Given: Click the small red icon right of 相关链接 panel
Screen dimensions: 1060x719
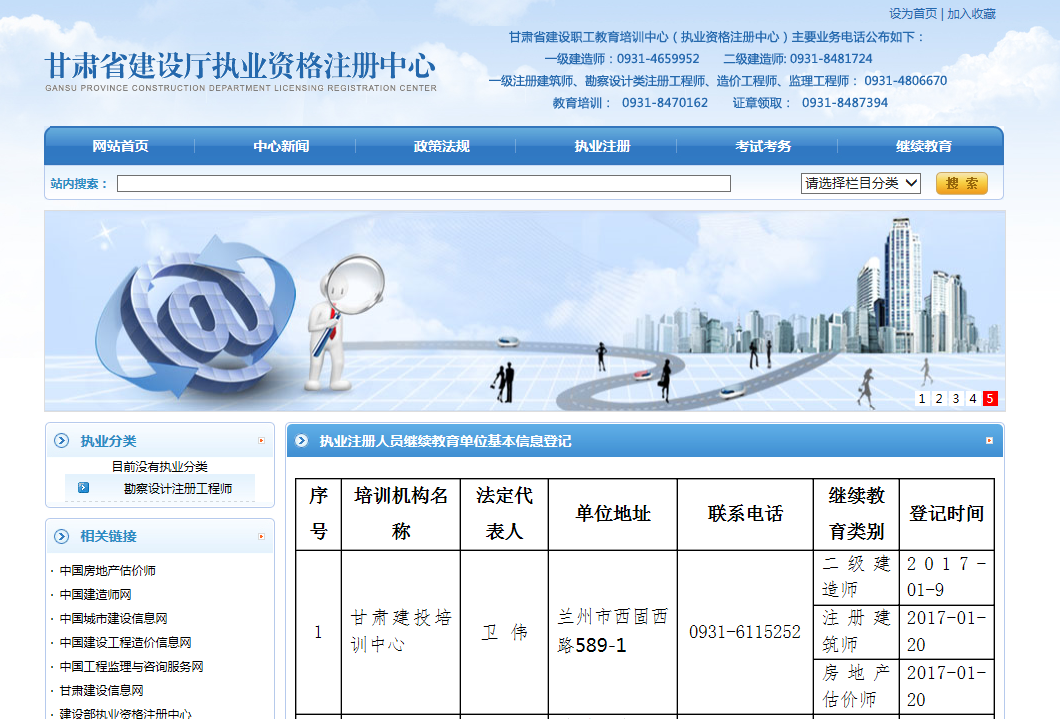Looking at the screenshot, I should click(261, 537).
